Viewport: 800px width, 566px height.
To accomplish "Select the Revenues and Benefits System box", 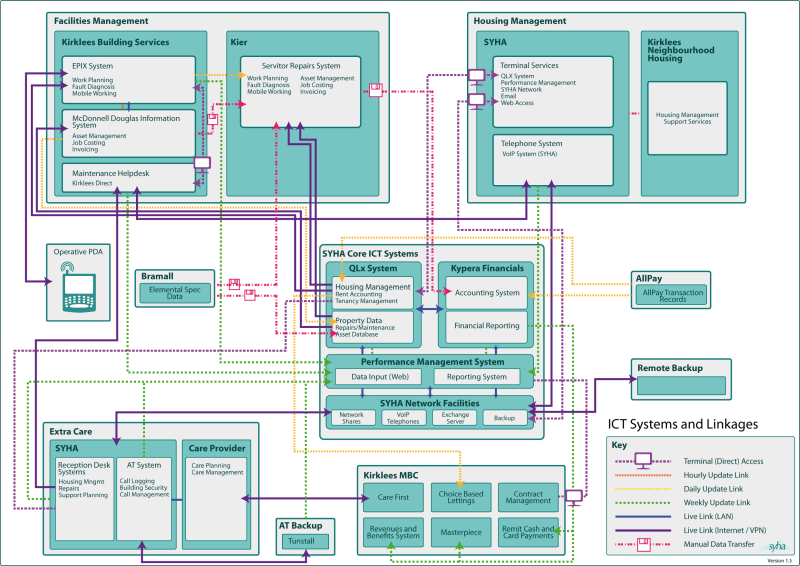I will [x=393, y=532].
